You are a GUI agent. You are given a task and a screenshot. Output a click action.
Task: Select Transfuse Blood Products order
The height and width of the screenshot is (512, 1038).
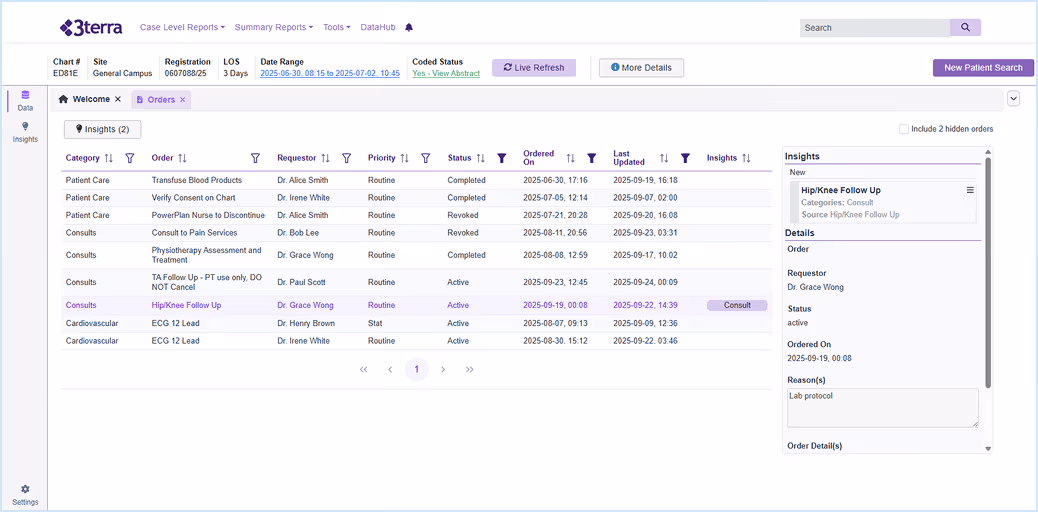tap(416, 180)
